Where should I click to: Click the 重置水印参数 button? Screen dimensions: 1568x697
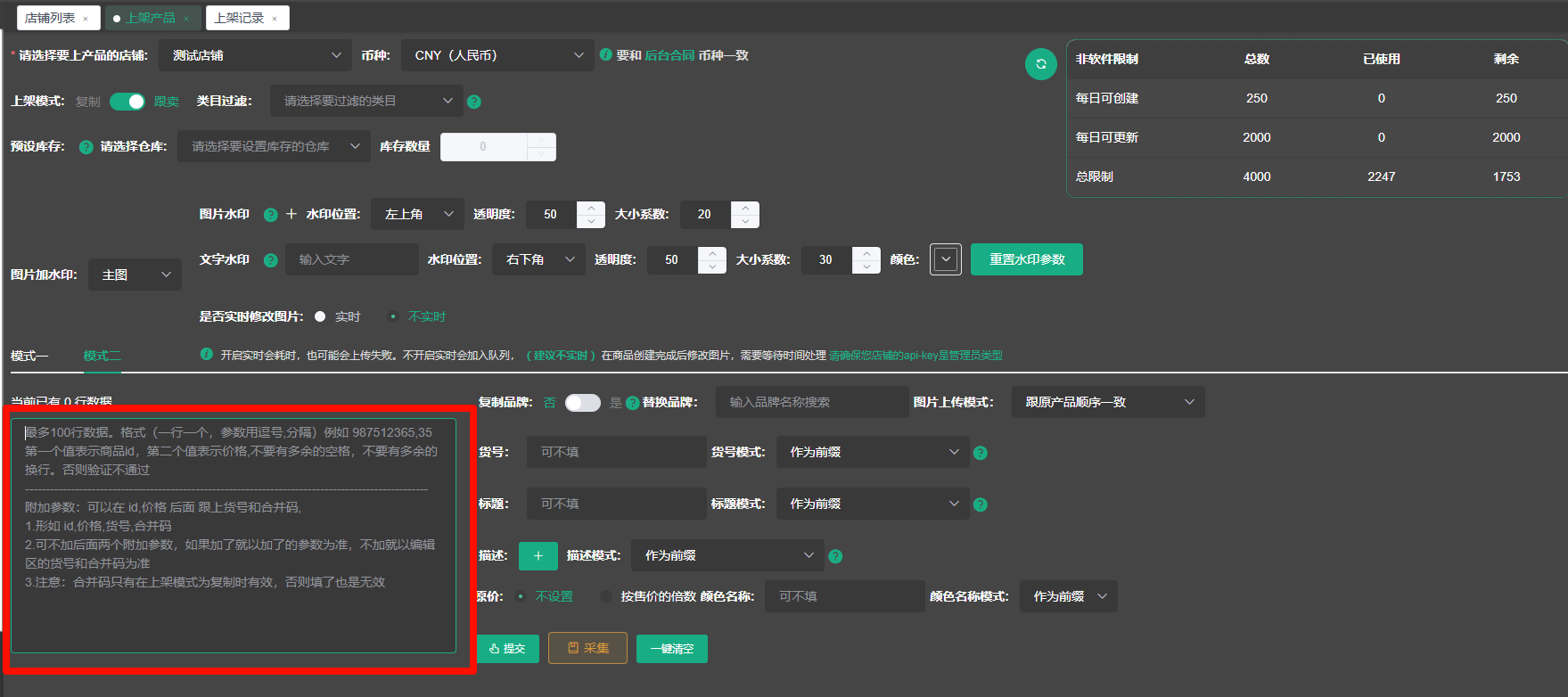coord(1026,259)
